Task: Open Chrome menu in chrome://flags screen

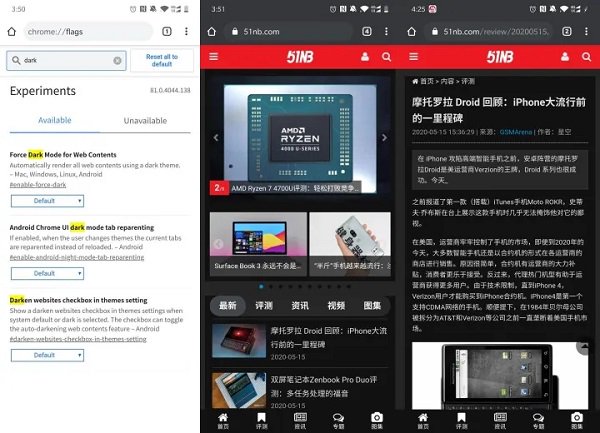Action: 186,31
